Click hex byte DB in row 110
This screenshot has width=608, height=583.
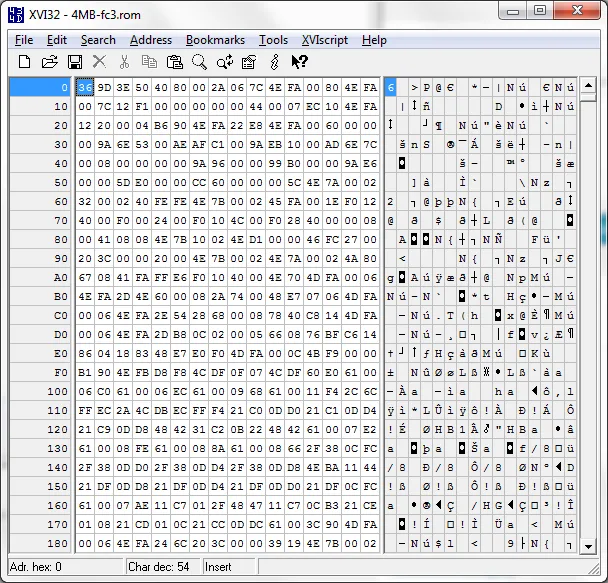tap(161, 410)
